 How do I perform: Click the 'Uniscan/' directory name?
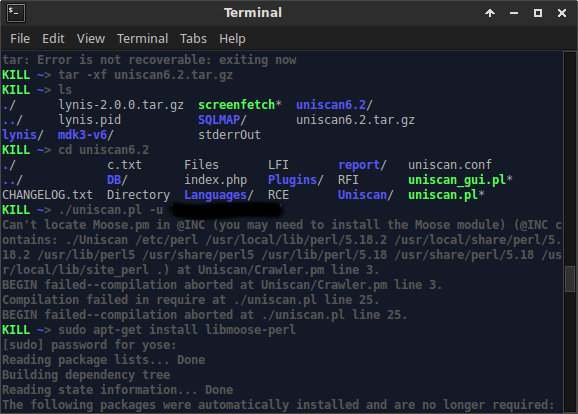pos(366,195)
